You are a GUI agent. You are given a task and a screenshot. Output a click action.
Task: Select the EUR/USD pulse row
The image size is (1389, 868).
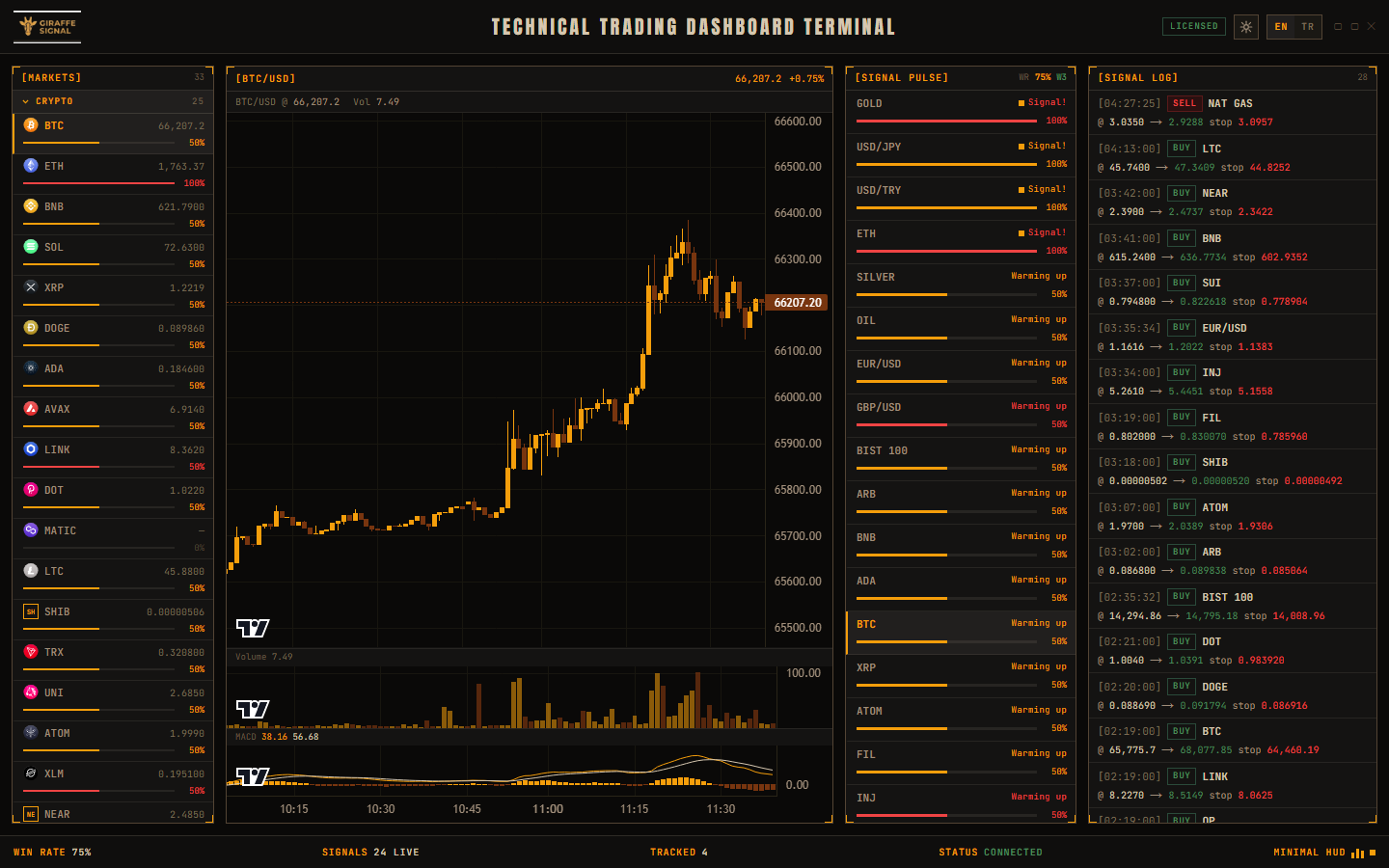(x=962, y=372)
